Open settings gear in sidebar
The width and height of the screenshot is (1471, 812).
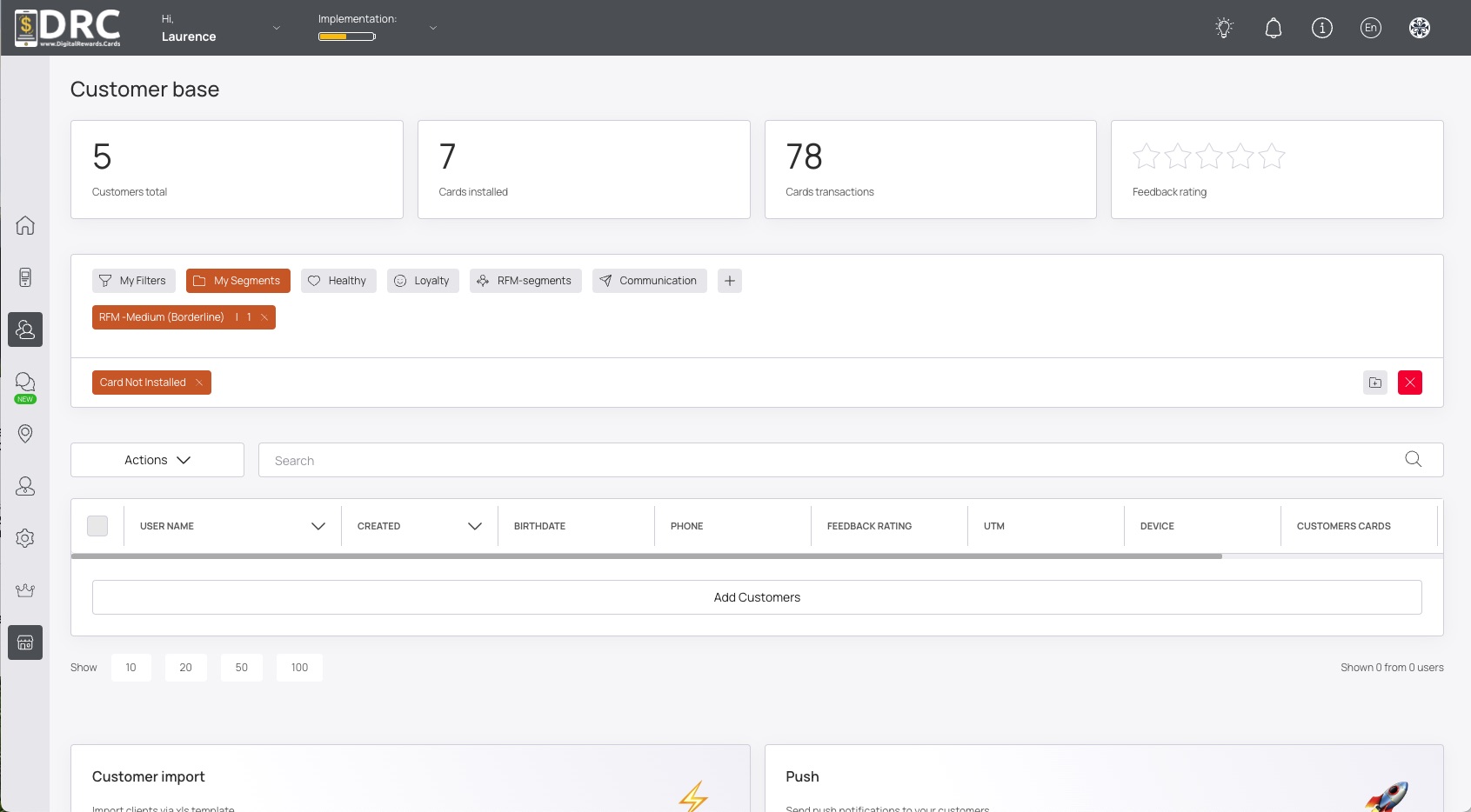point(25,538)
